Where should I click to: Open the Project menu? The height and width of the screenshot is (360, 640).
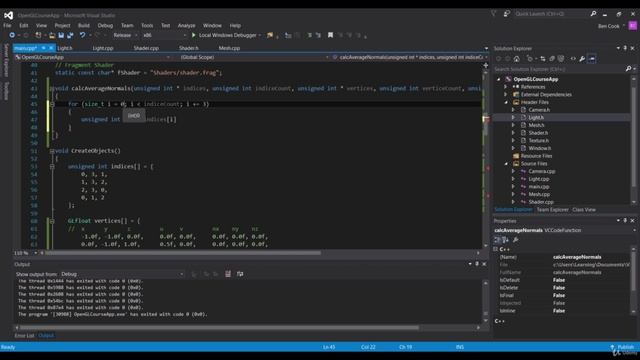pyautogui.click(x=62, y=26)
